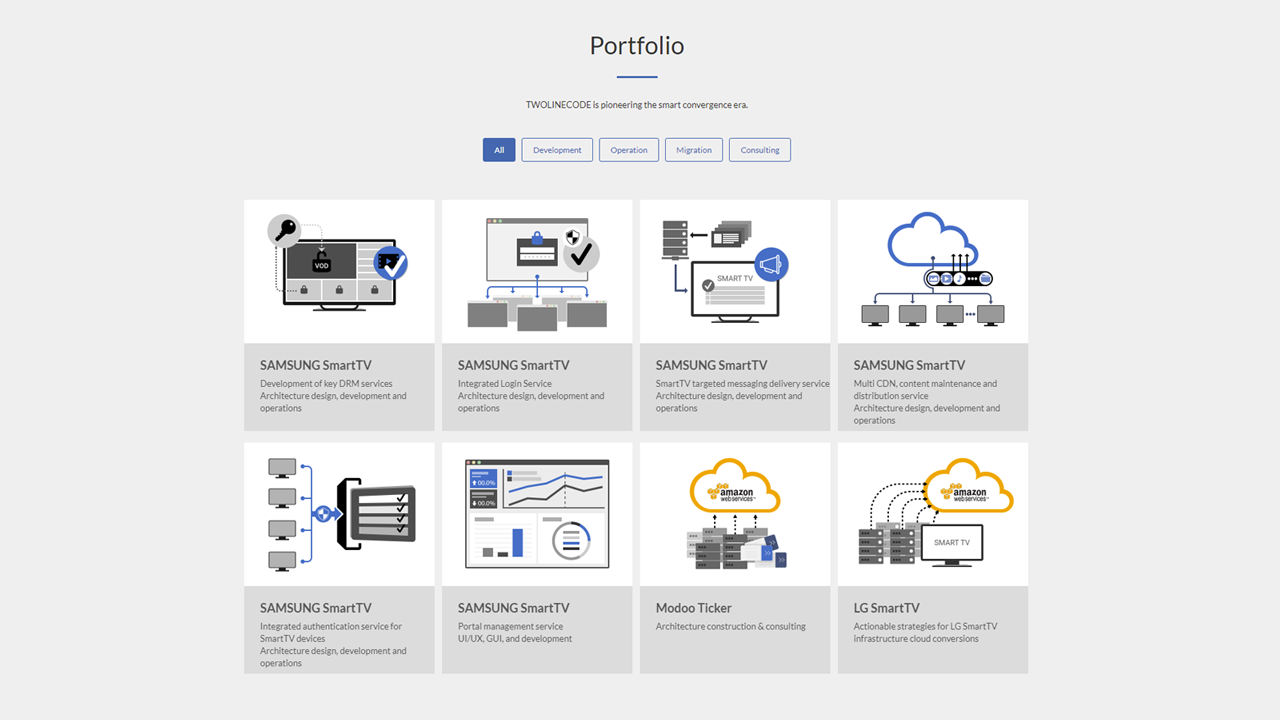This screenshot has width=1280, height=720.
Task: Click the blue megaphone icon in messaging illustration
Action: 771,265
